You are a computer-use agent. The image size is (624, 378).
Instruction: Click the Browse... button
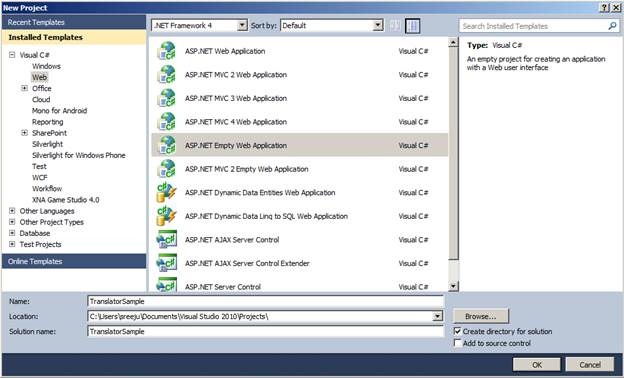[481, 316]
